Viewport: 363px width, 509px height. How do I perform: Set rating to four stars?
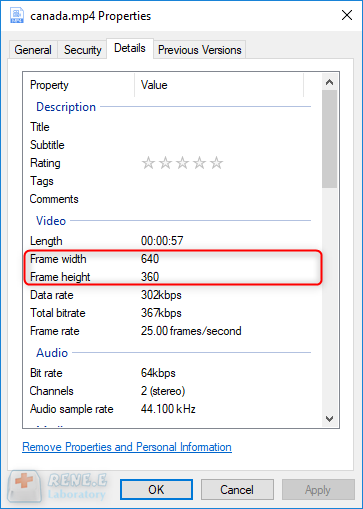coord(199,163)
